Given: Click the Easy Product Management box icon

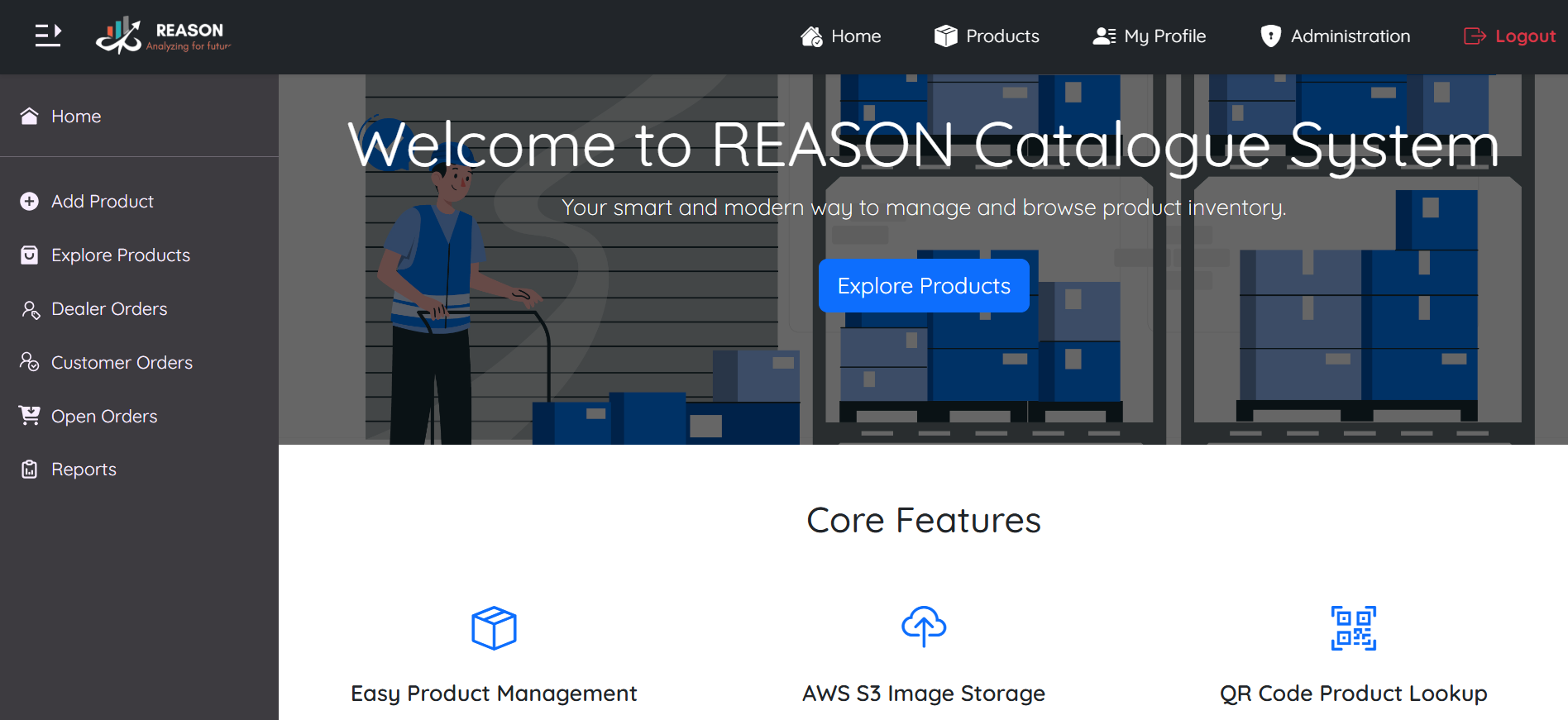Looking at the screenshot, I should [494, 628].
